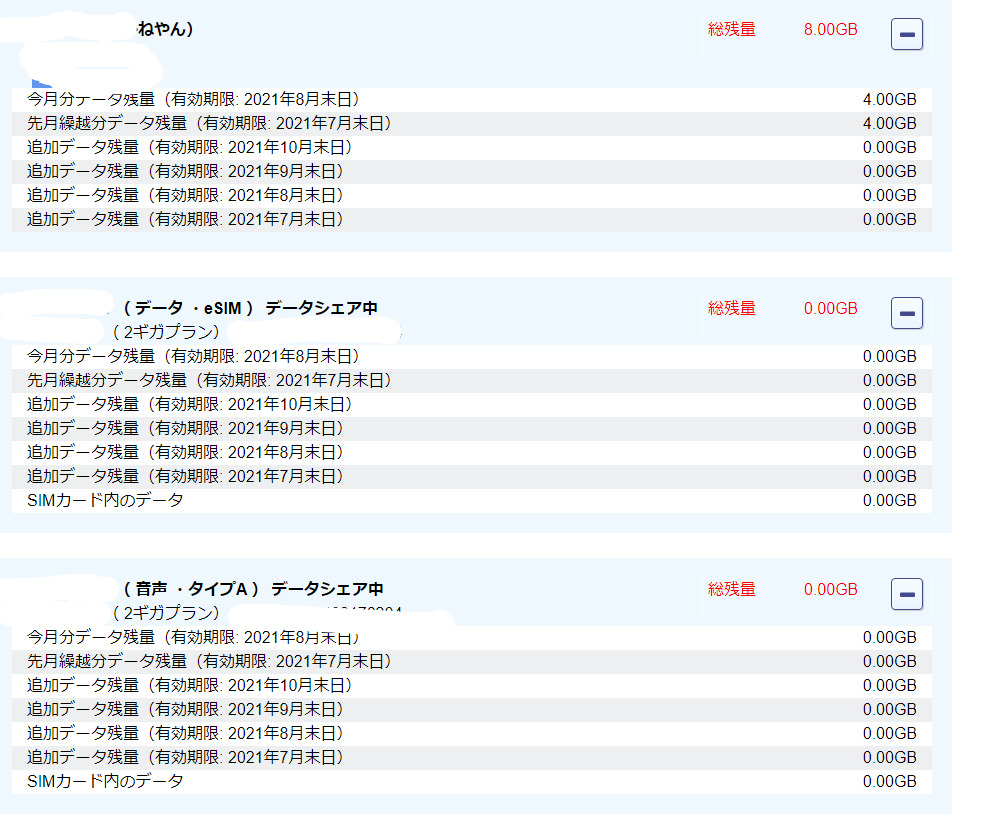Click the データ・eSIM データシェア中 heading

(x=250, y=308)
